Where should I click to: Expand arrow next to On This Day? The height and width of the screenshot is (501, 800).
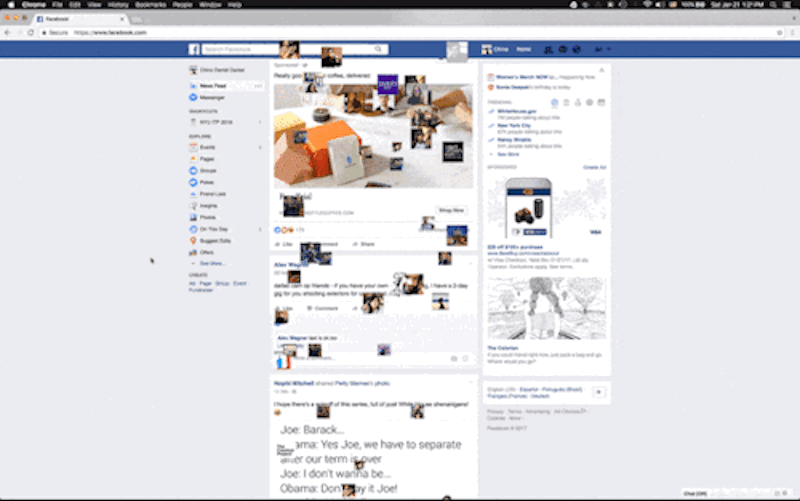260,230
